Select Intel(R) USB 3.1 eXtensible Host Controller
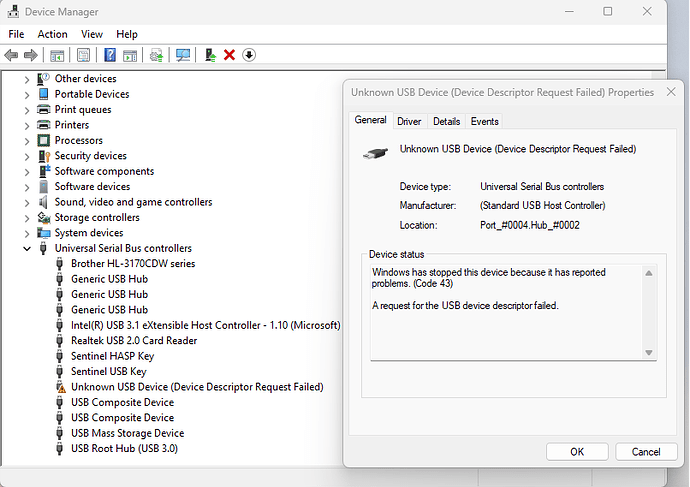 206,325
